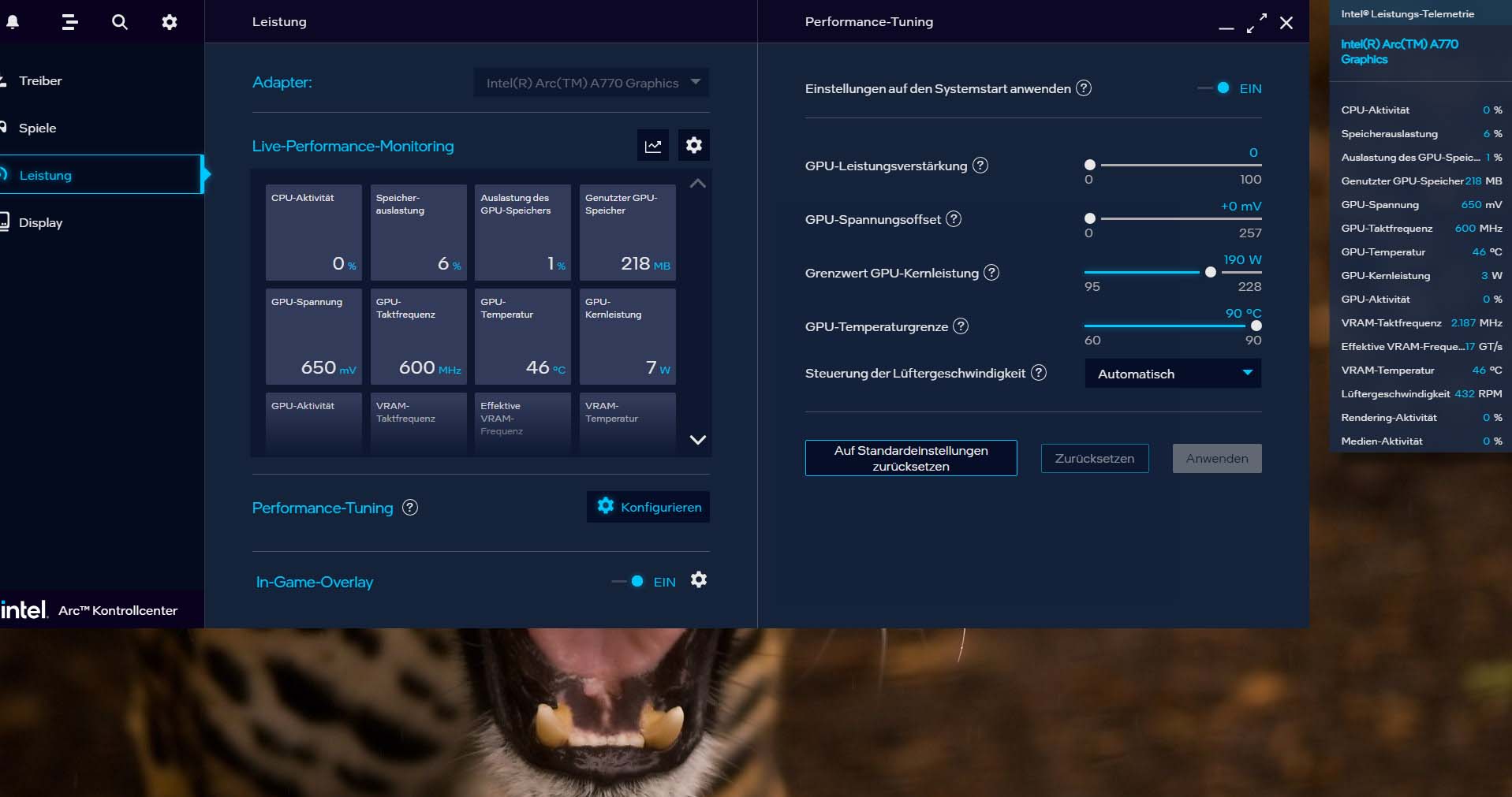Select the CPU-Aktivität monitoring tile
Viewport: 1512px width, 797px height.
click(x=314, y=233)
